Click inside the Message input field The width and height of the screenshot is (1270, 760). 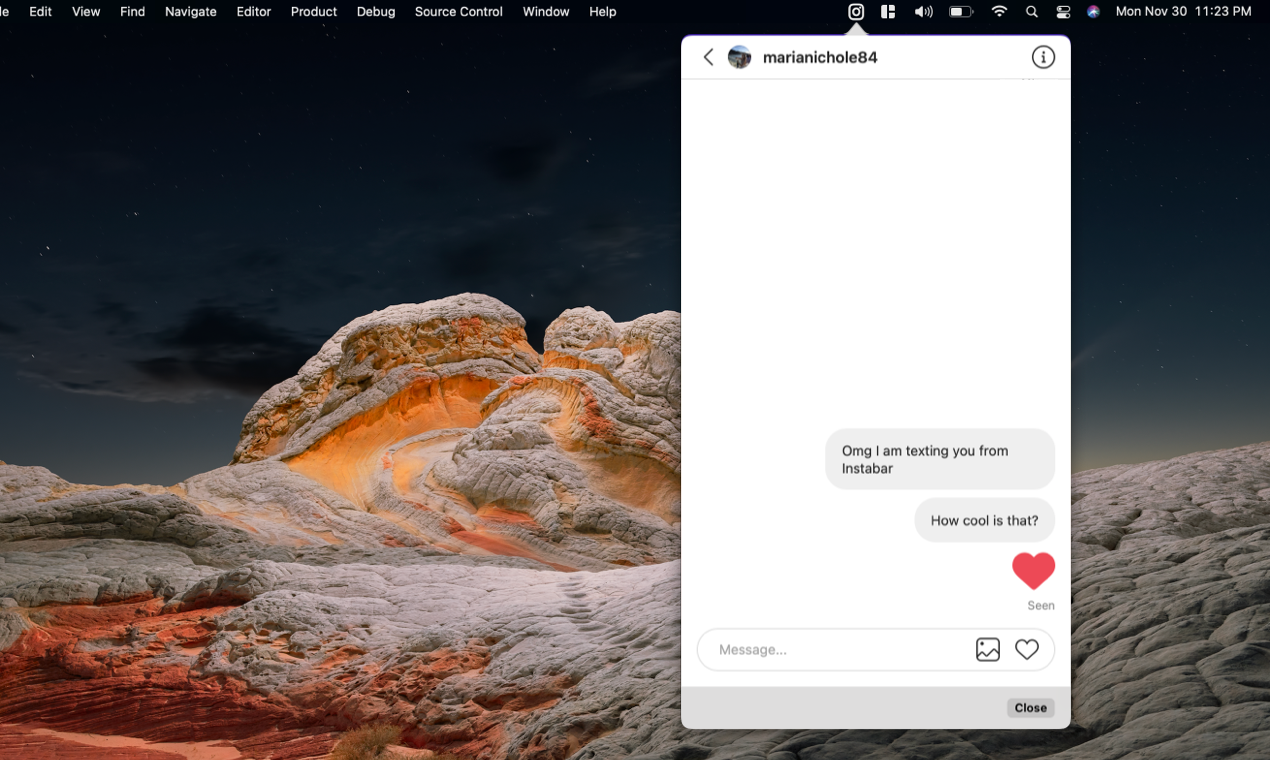tap(830, 650)
